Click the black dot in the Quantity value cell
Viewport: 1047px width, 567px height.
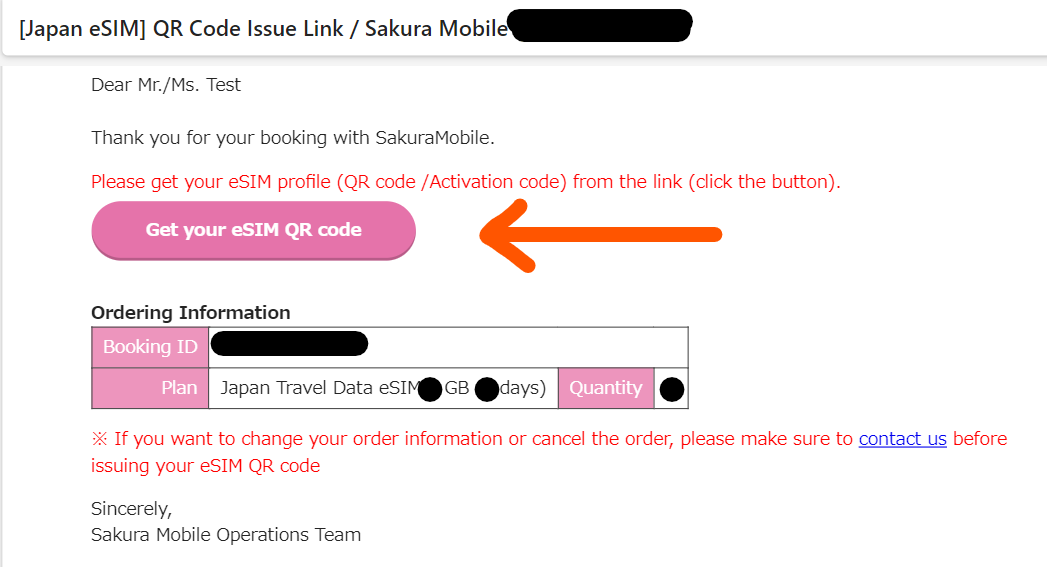672,389
